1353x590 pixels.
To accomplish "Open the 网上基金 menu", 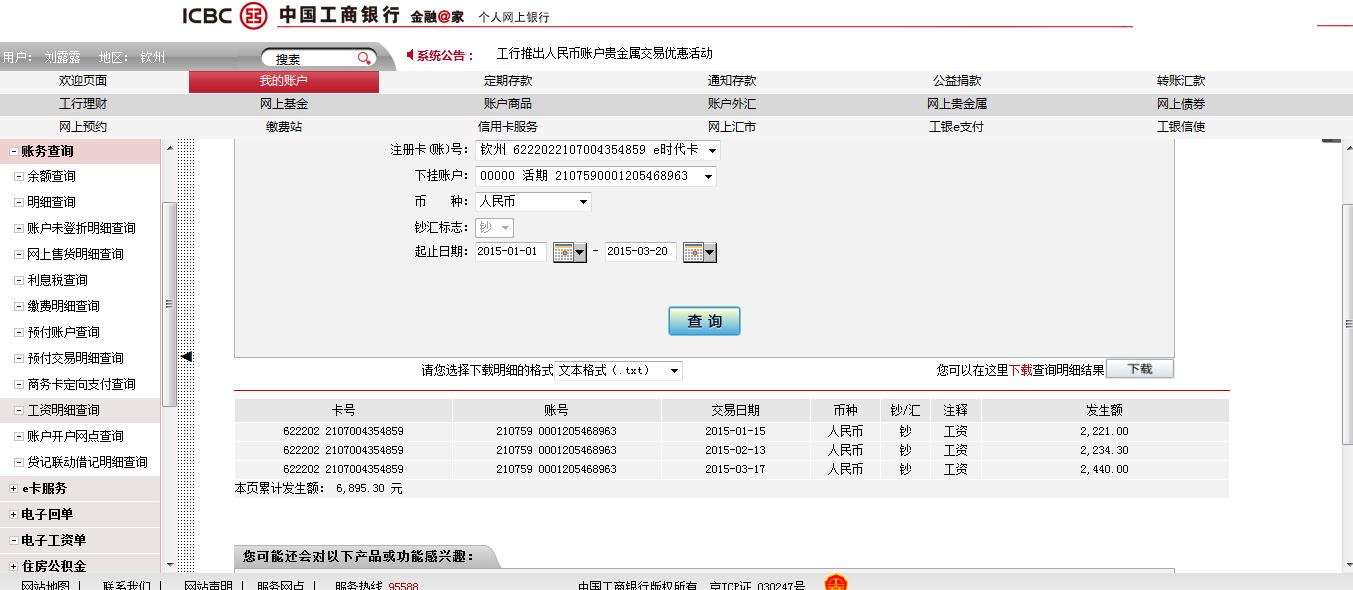I will point(284,104).
